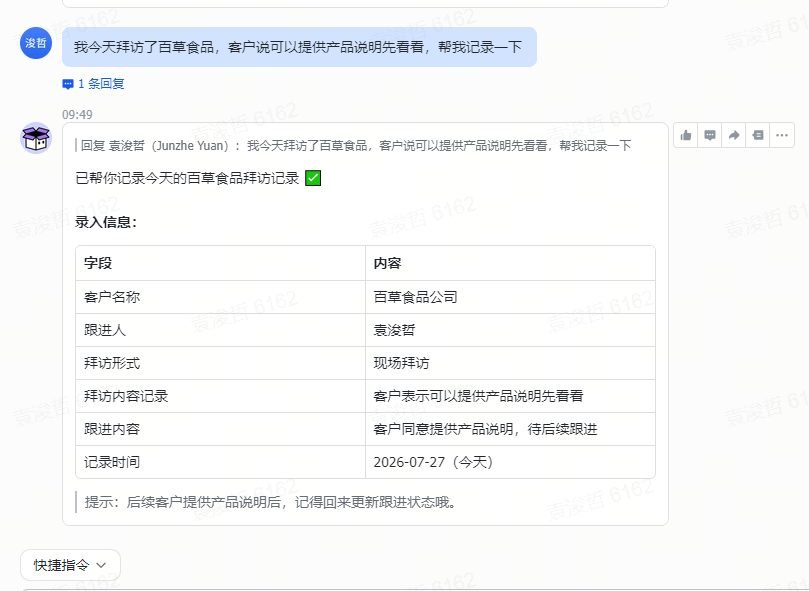Click the blue 浚哲 user avatar
The width and height of the screenshot is (809, 591).
pos(36,43)
